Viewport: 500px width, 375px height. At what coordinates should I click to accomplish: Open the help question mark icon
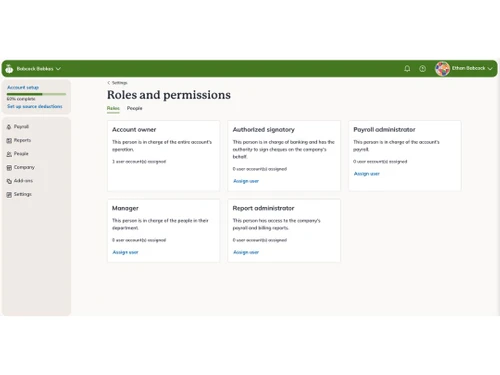click(422, 69)
